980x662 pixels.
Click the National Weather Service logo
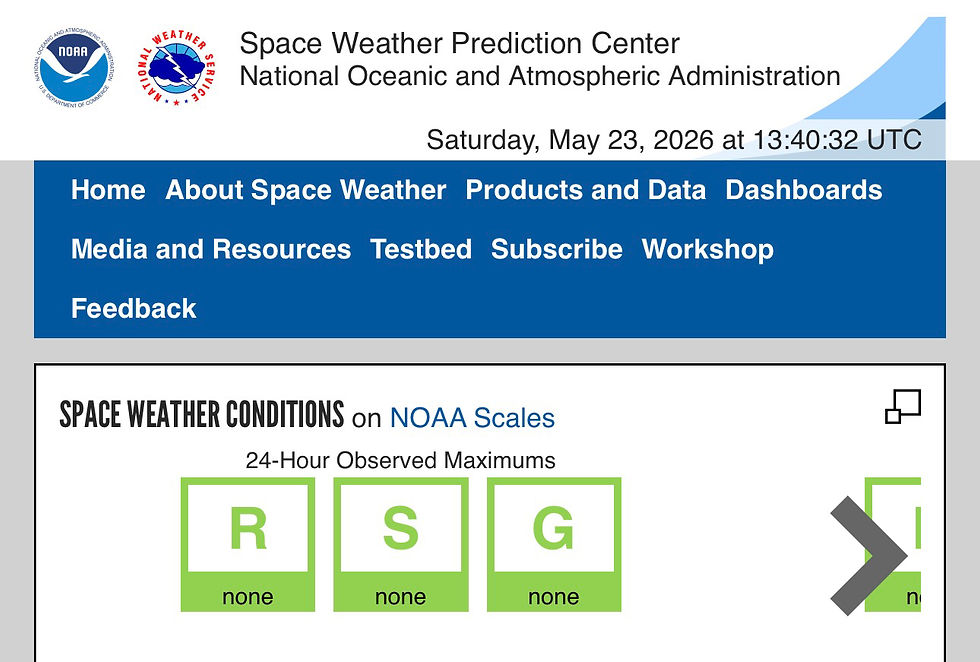177,68
